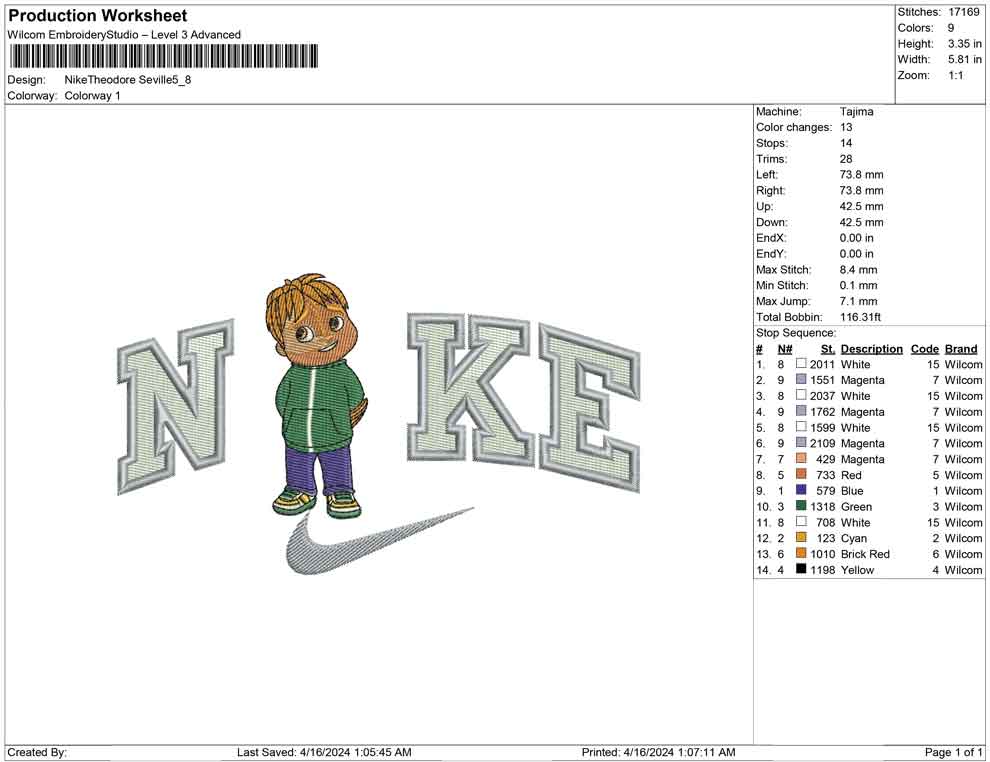The image size is (990, 762).
Task: Pick the Brick Red 1010 color swatch
Action: click(x=801, y=554)
